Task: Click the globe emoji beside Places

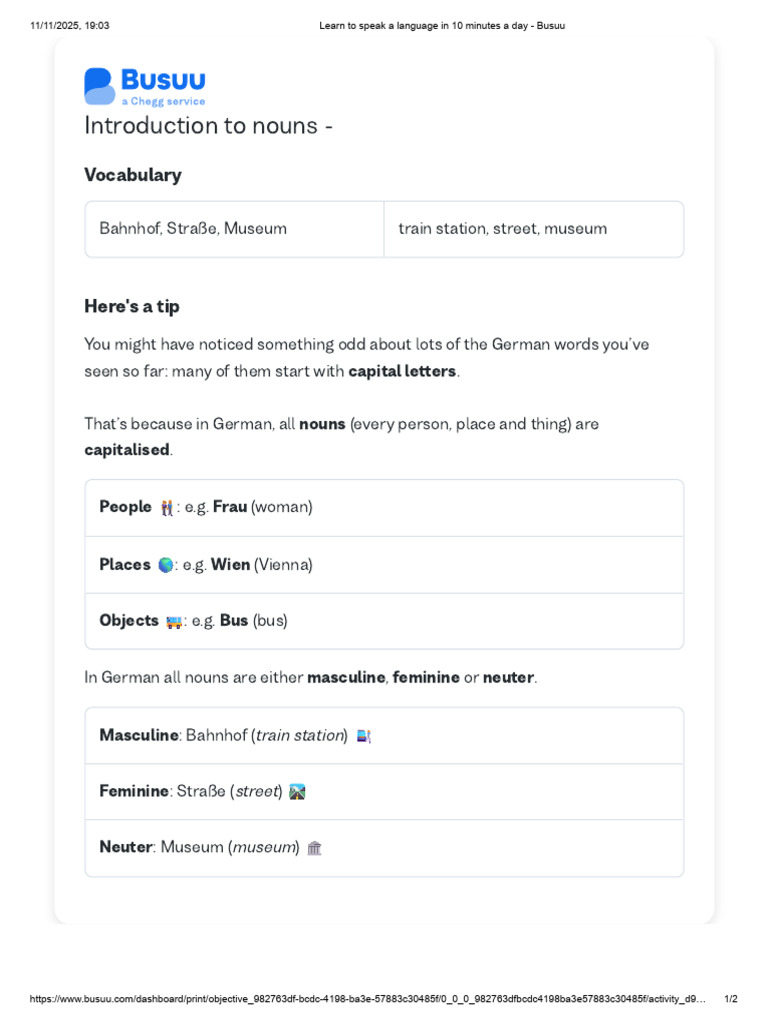Action: [165, 565]
